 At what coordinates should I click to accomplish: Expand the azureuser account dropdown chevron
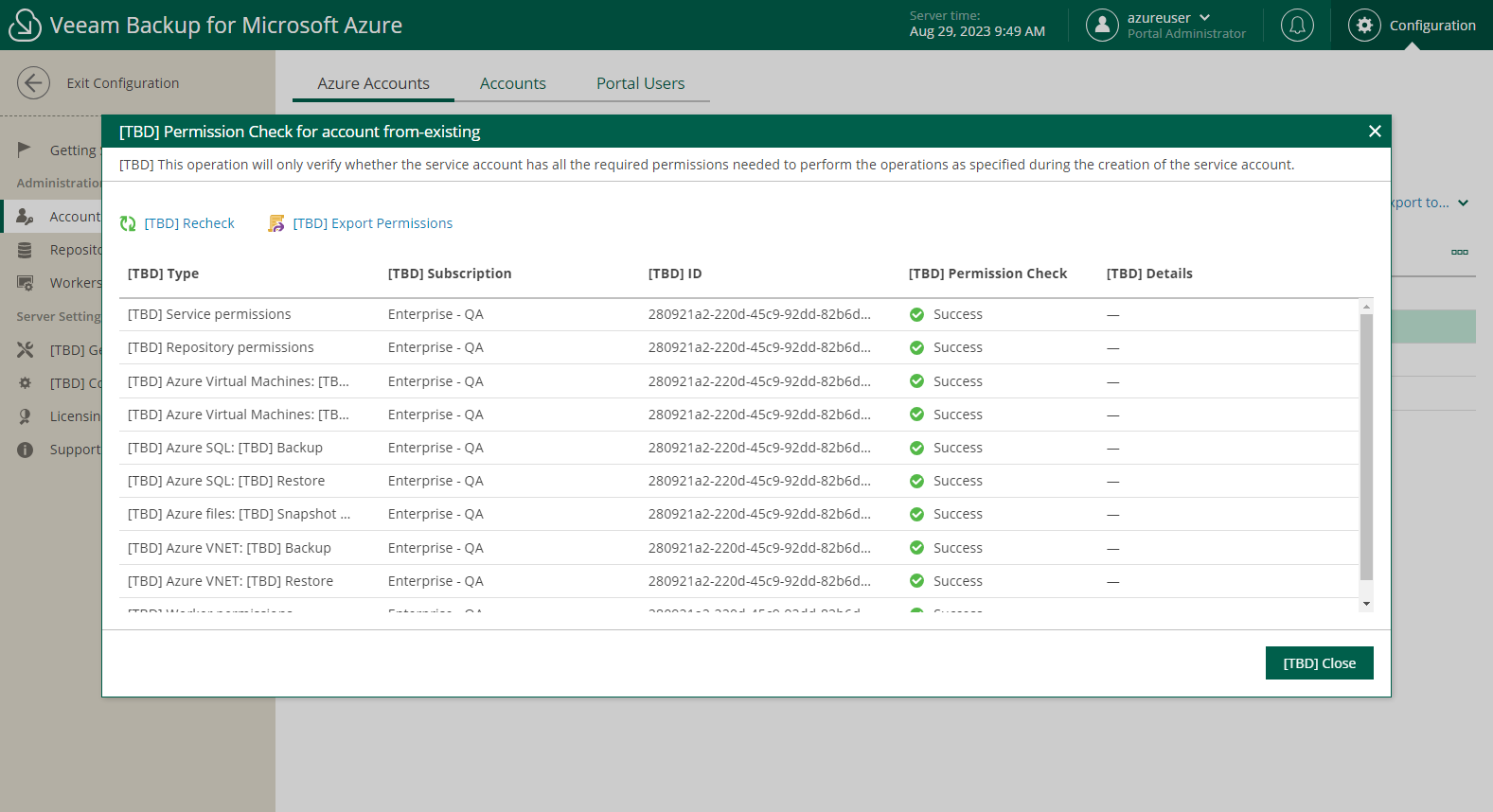[x=1205, y=18]
